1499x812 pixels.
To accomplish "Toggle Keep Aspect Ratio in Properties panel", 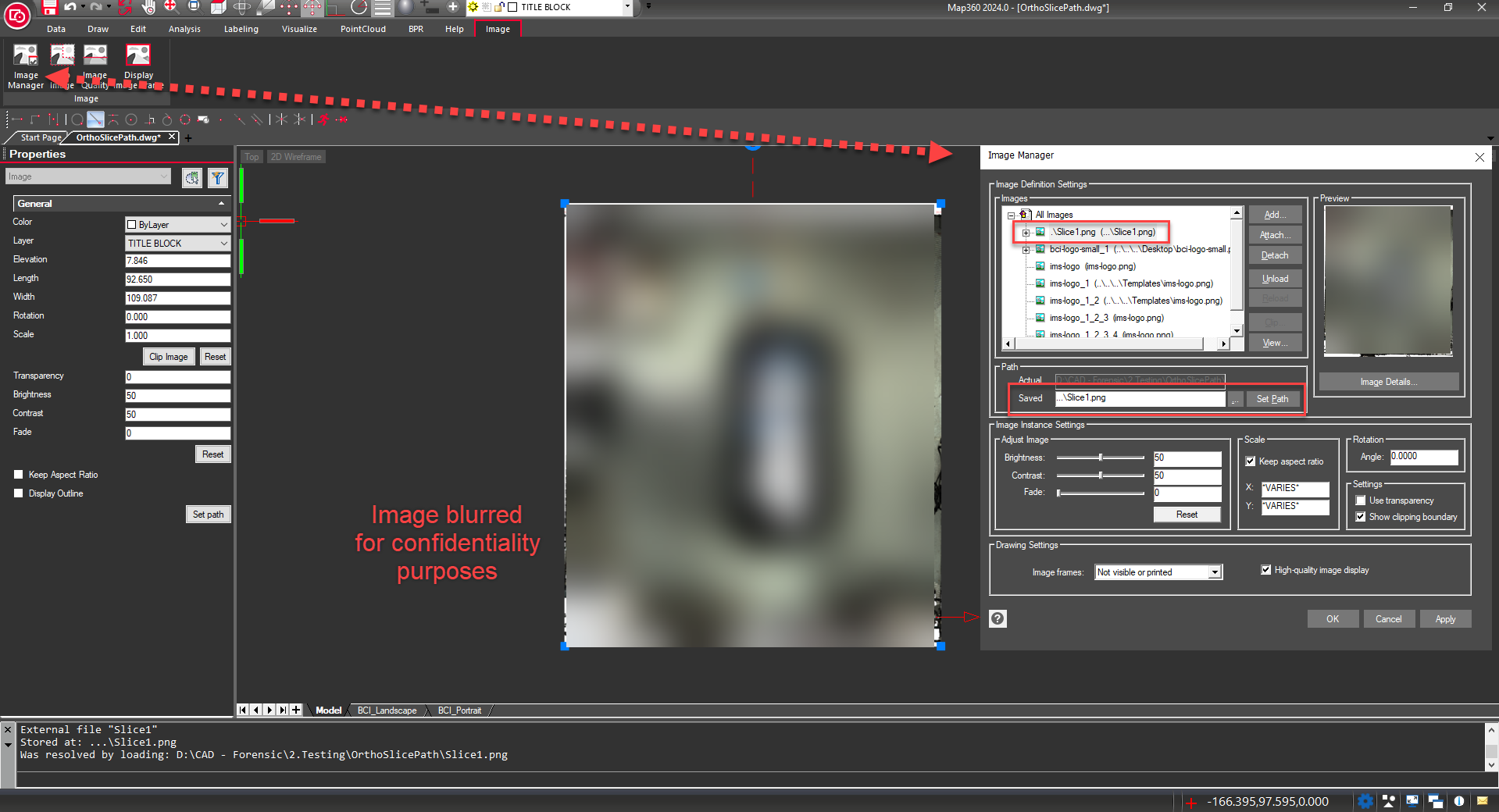I will pyautogui.click(x=19, y=475).
